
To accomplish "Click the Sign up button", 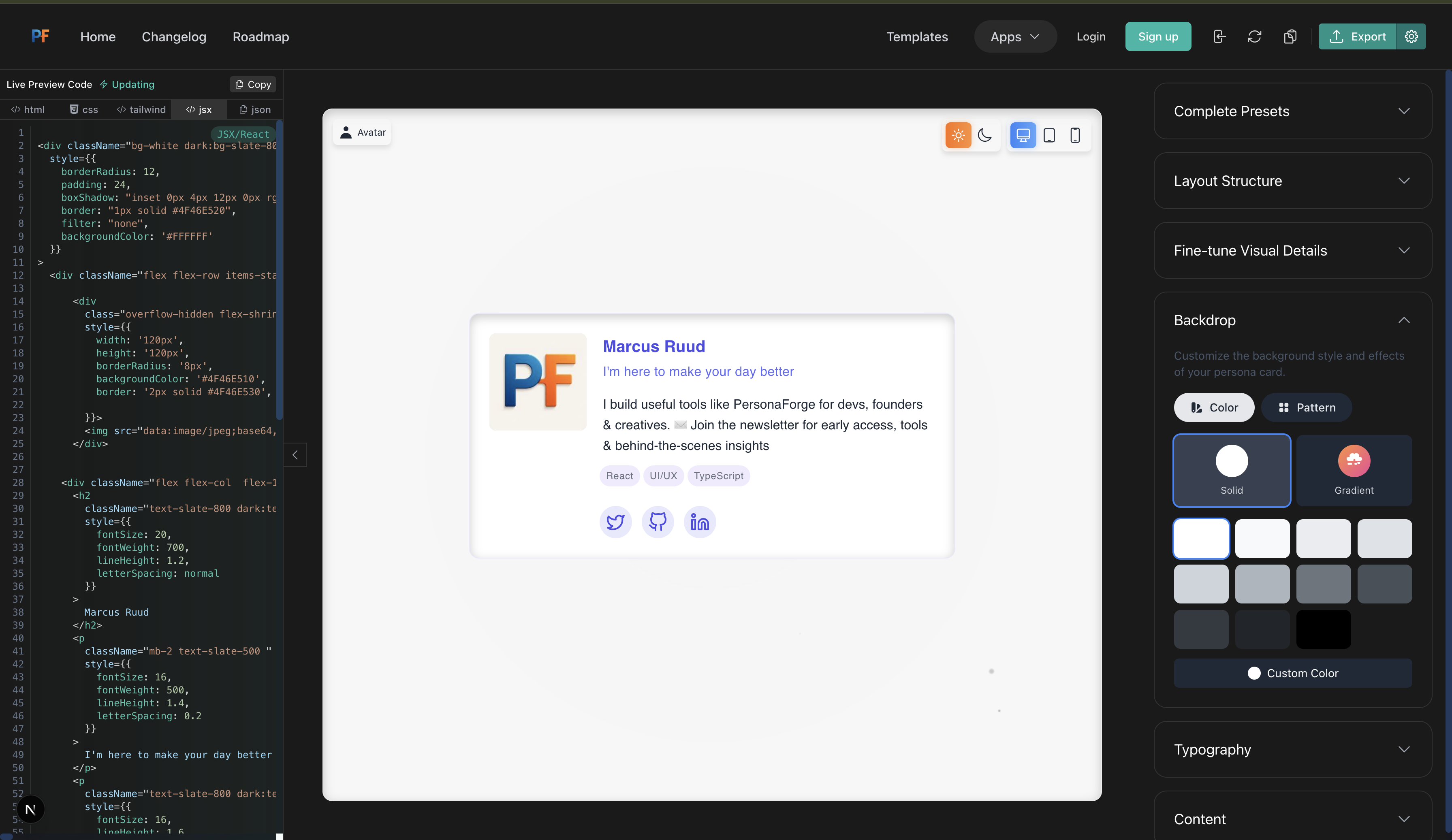I will point(1158,37).
